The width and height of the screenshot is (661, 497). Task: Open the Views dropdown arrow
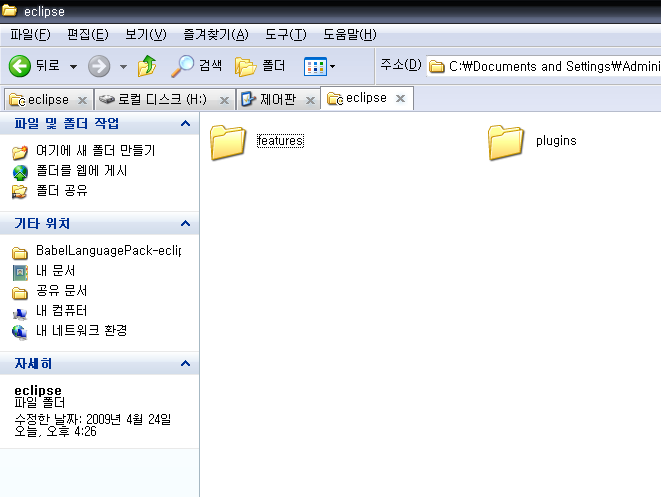333,66
